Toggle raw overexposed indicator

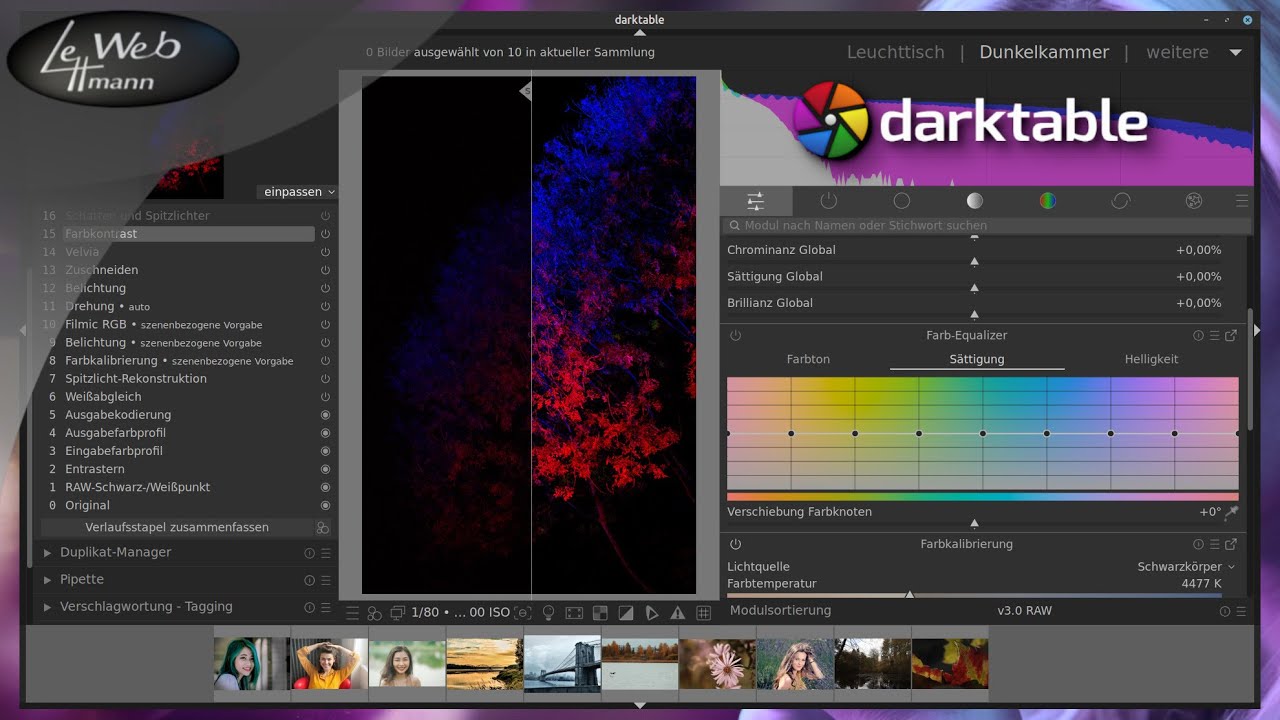coord(600,612)
